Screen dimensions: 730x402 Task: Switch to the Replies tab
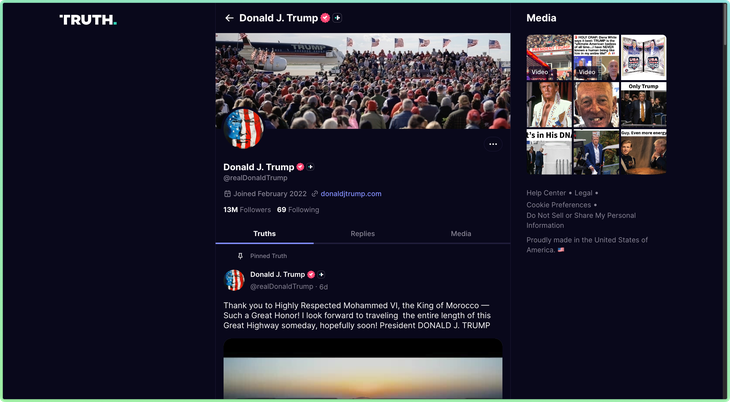(x=363, y=234)
